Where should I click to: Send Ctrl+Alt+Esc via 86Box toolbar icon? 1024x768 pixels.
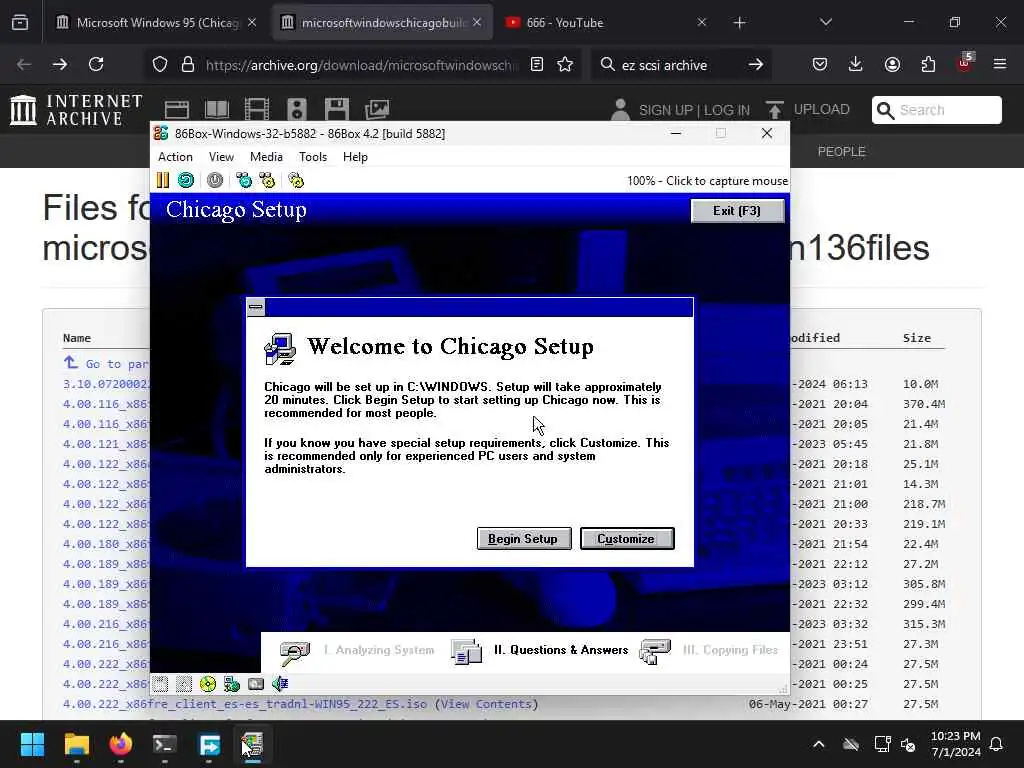267,180
